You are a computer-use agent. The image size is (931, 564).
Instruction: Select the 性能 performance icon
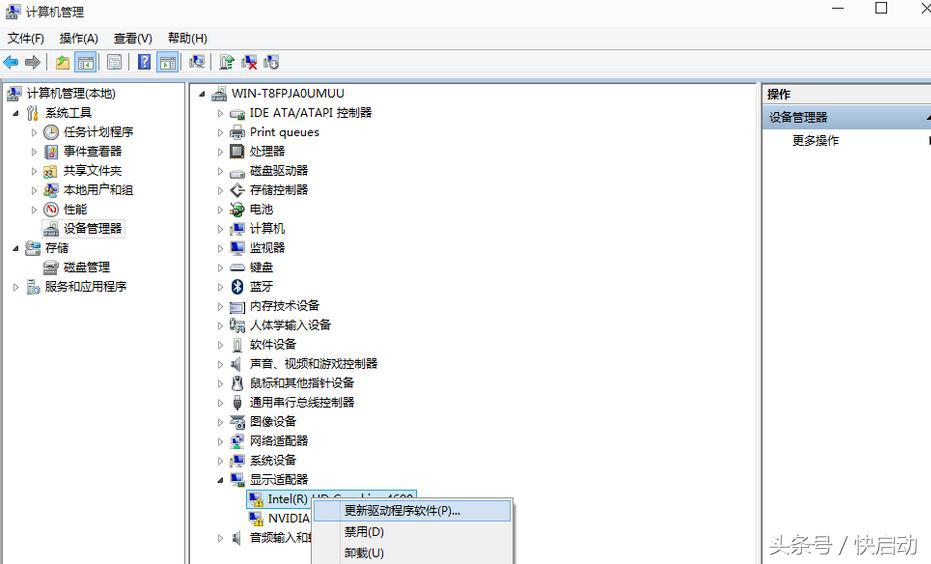click(51, 209)
